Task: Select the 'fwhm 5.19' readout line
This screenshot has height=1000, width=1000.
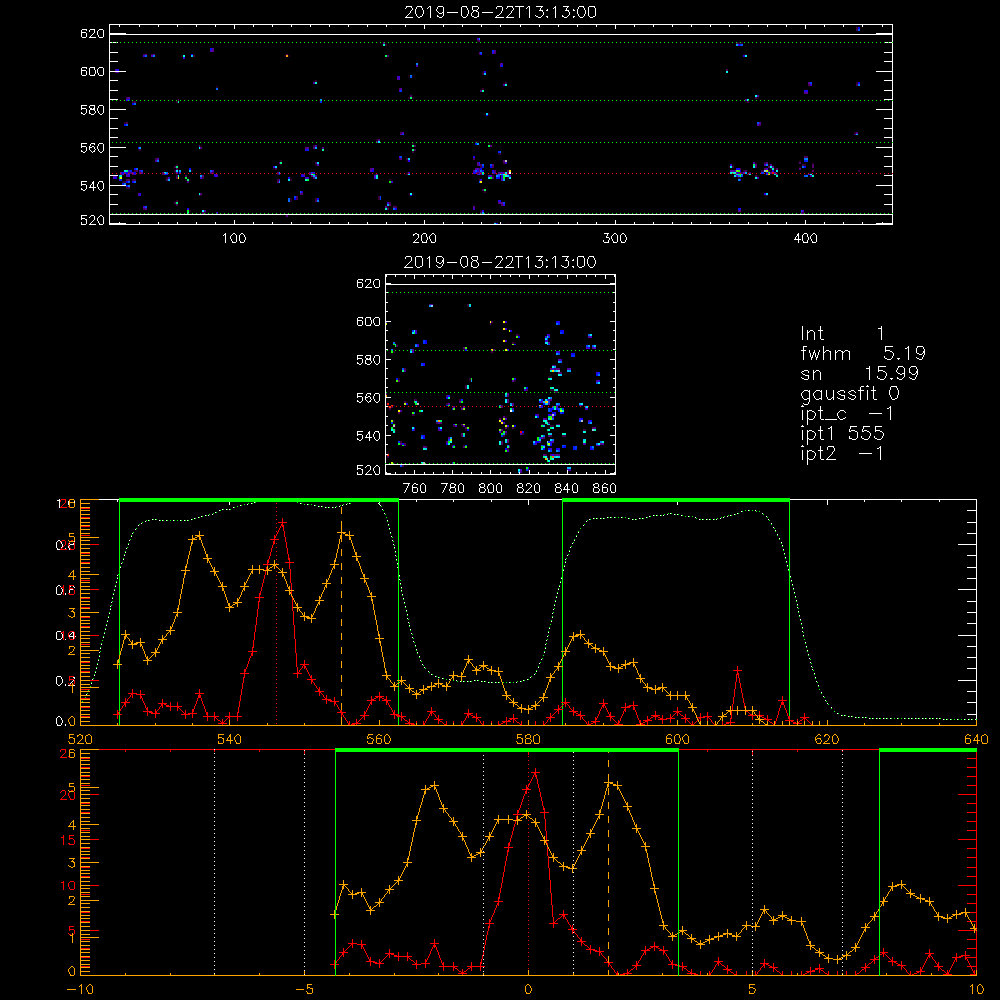Action: [863, 353]
